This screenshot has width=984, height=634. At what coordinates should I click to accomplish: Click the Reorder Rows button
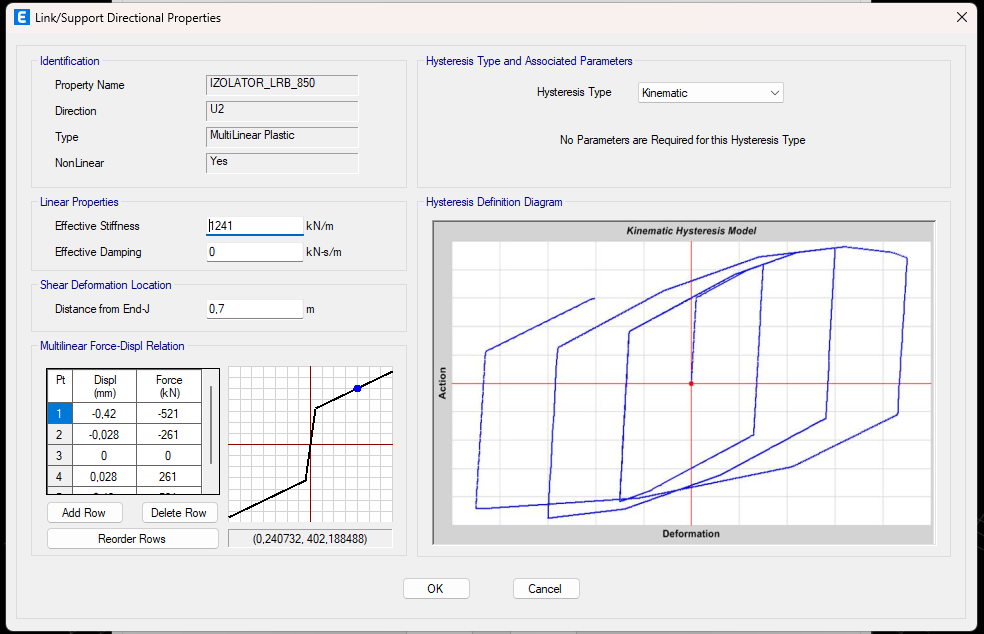[132, 539]
